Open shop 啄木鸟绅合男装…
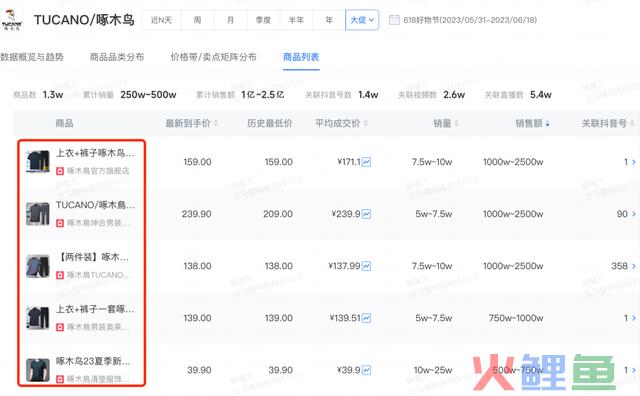640x396 pixels. [98, 223]
